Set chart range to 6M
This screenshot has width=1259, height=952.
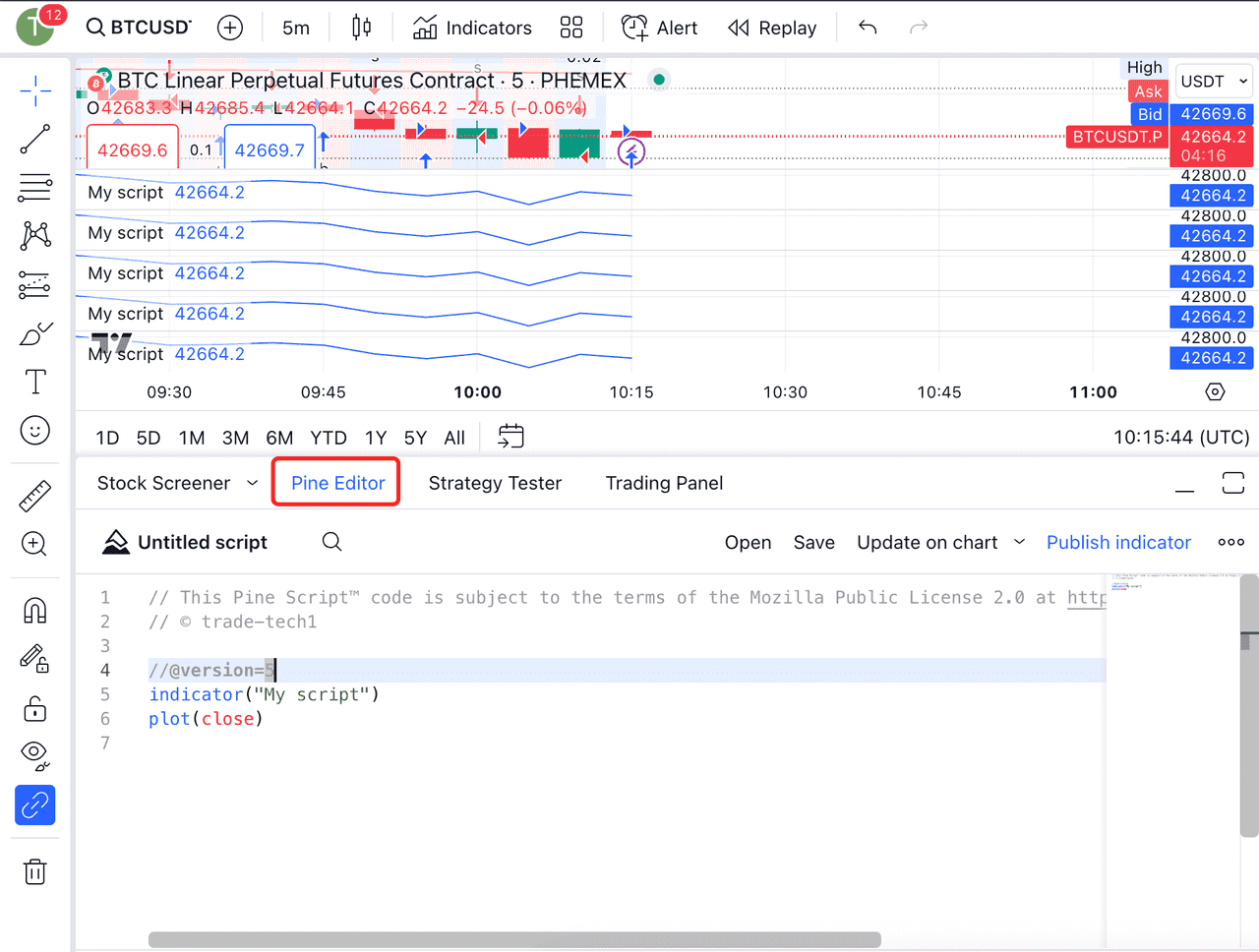(x=279, y=438)
